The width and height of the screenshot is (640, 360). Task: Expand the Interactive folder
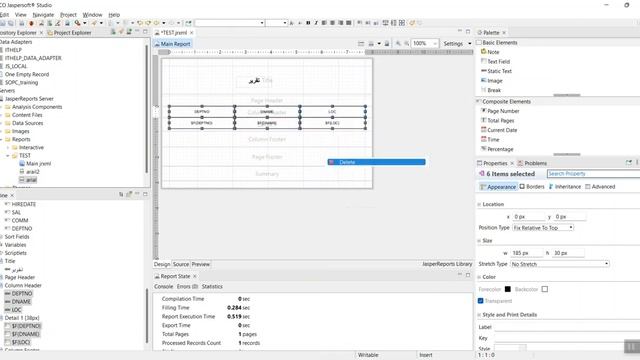pos(8,147)
